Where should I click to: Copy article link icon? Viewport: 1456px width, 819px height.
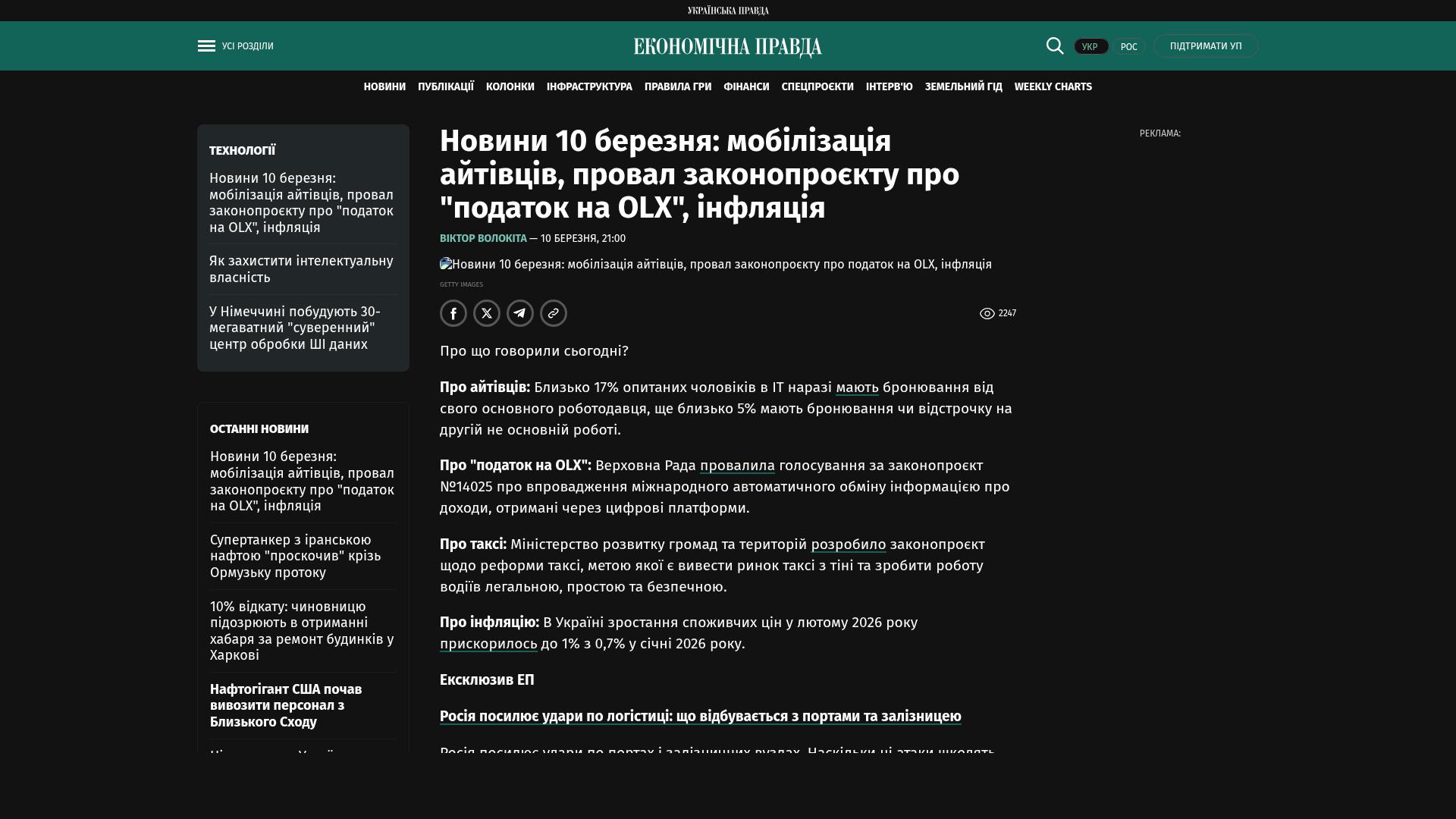pyautogui.click(x=554, y=313)
